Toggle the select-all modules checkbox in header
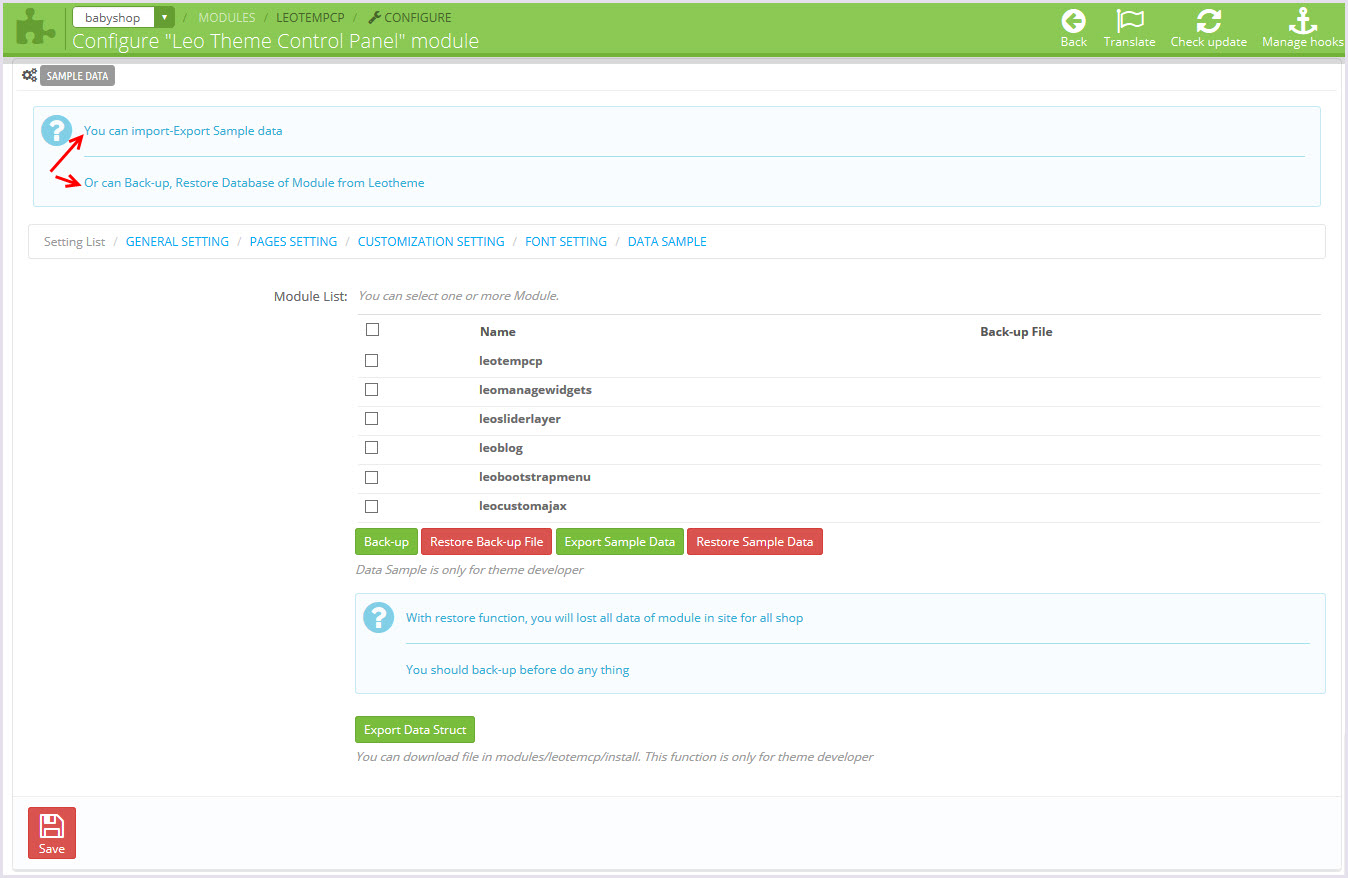Image resolution: width=1348 pixels, height=878 pixels. [x=372, y=329]
